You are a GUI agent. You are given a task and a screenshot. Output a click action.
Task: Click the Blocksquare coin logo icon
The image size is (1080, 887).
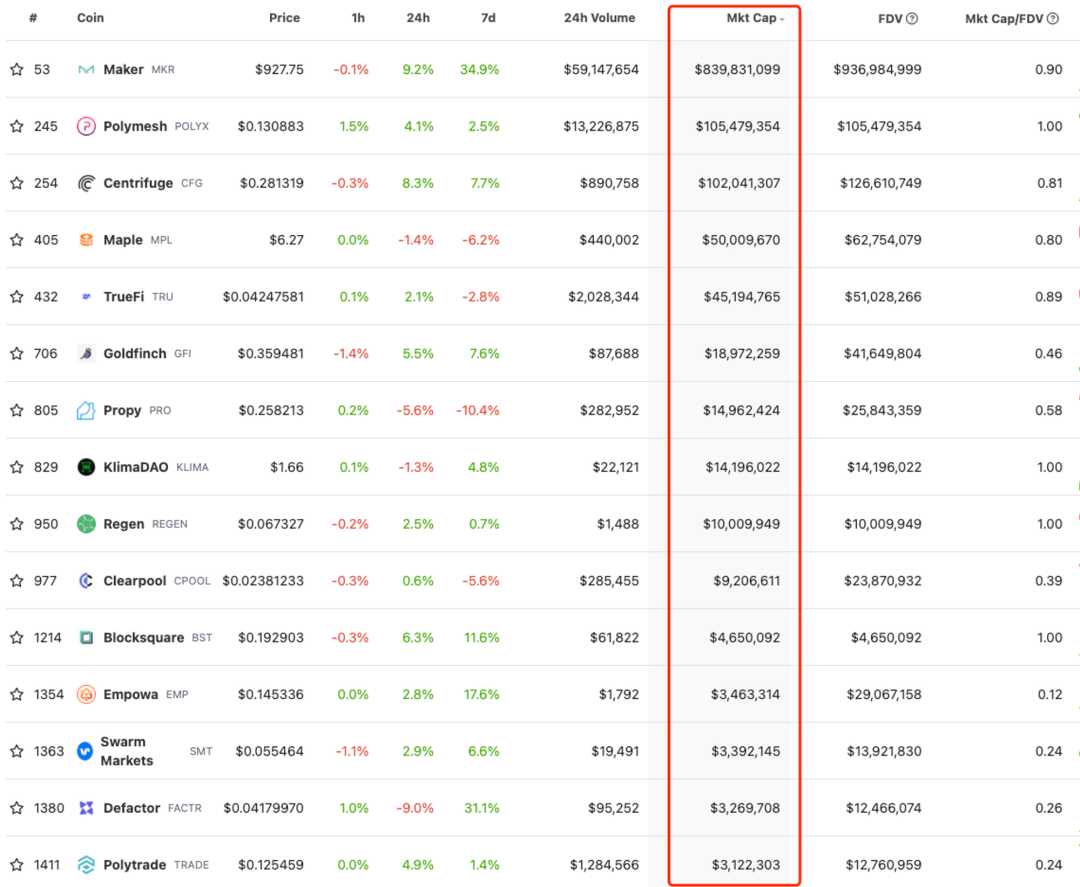click(86, 638)
